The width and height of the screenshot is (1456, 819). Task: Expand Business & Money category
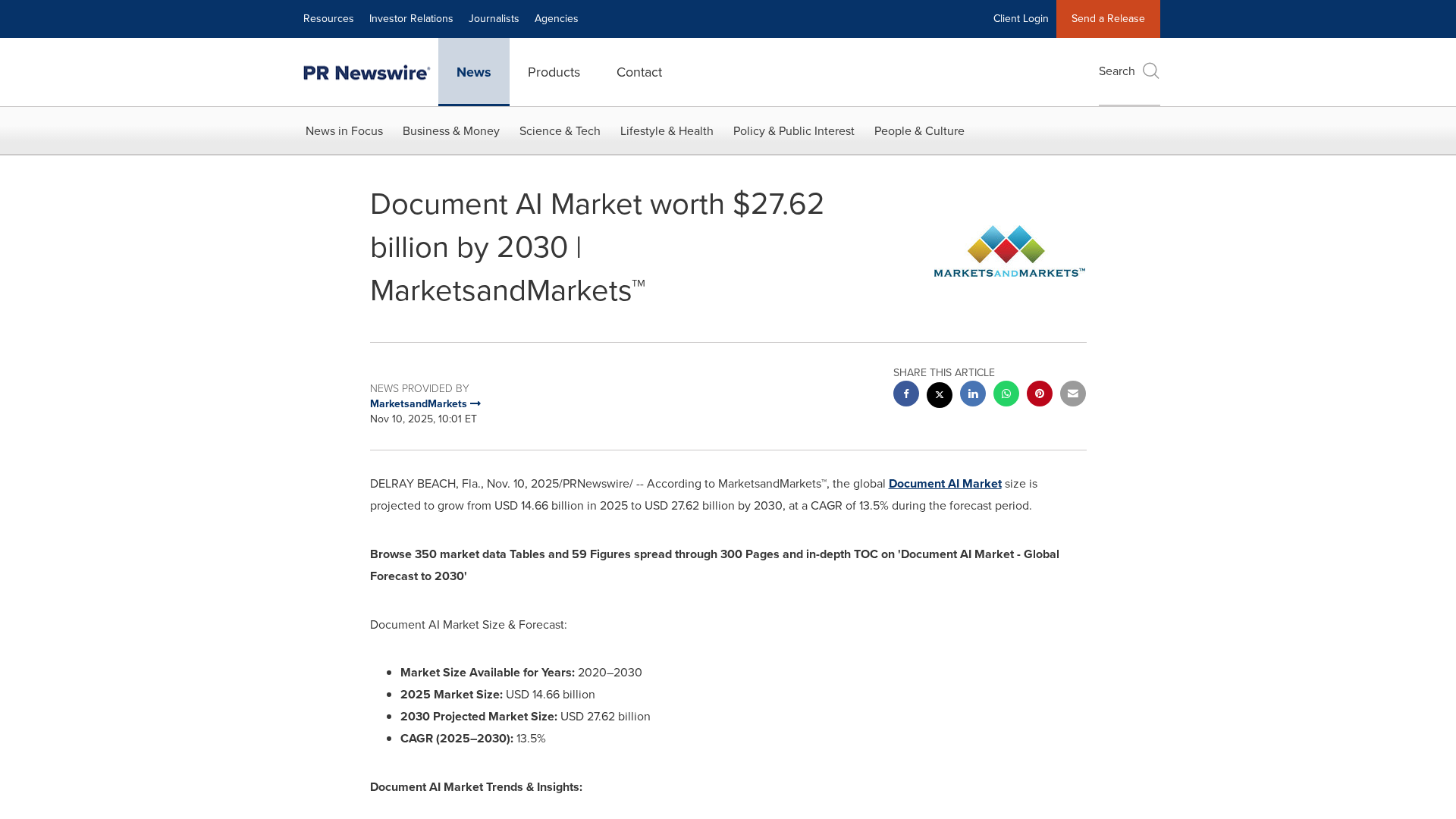point(450,131)
